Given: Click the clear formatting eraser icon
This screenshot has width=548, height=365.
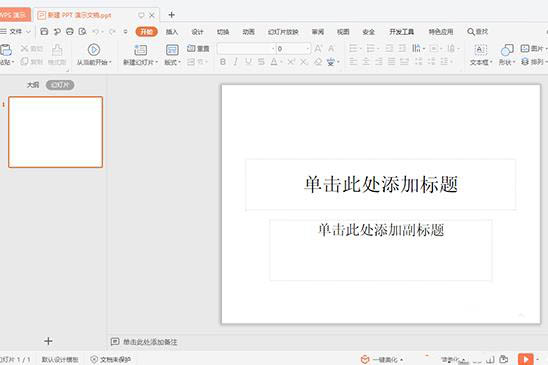Looking at the screenshot, I should click(x=318, y=62).
